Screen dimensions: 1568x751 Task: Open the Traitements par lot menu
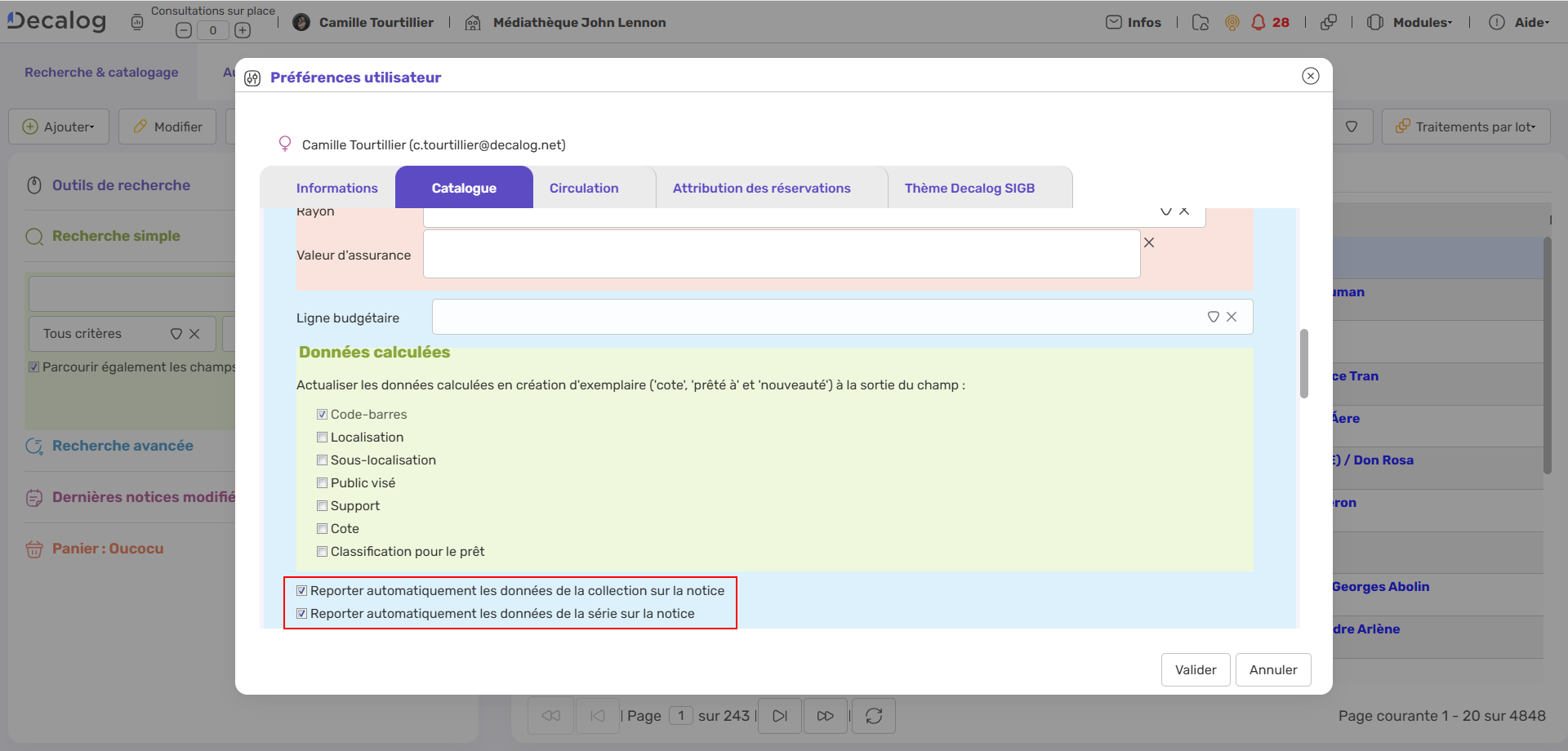(x=1466, y=127)
